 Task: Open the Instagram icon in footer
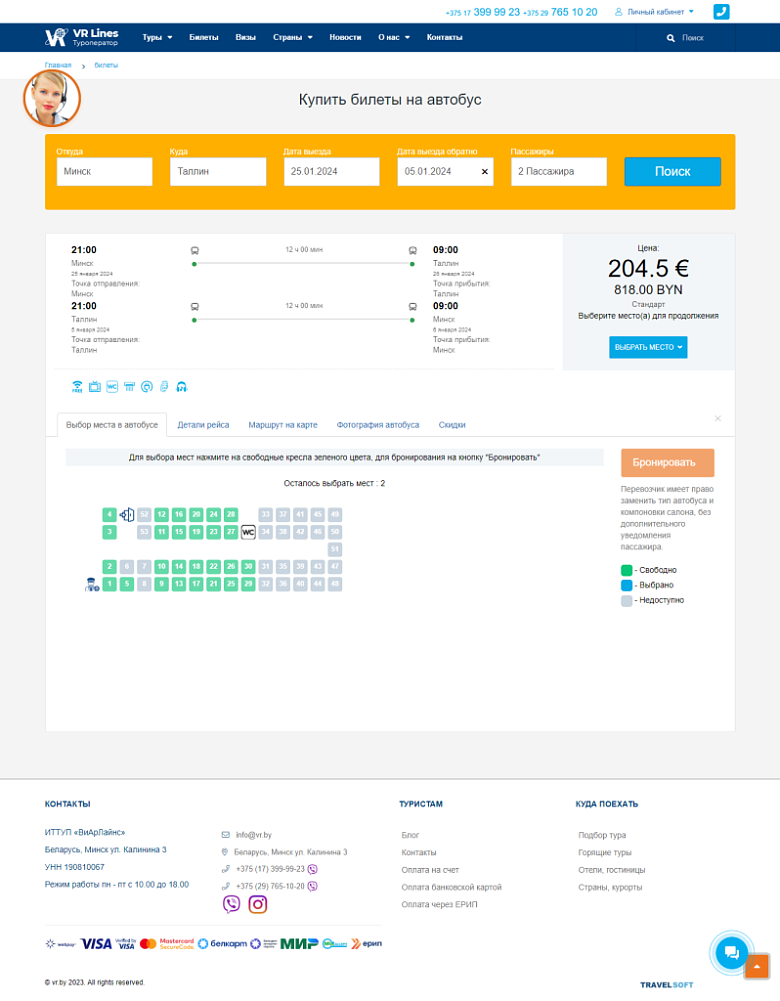click(x=258, y=904)
